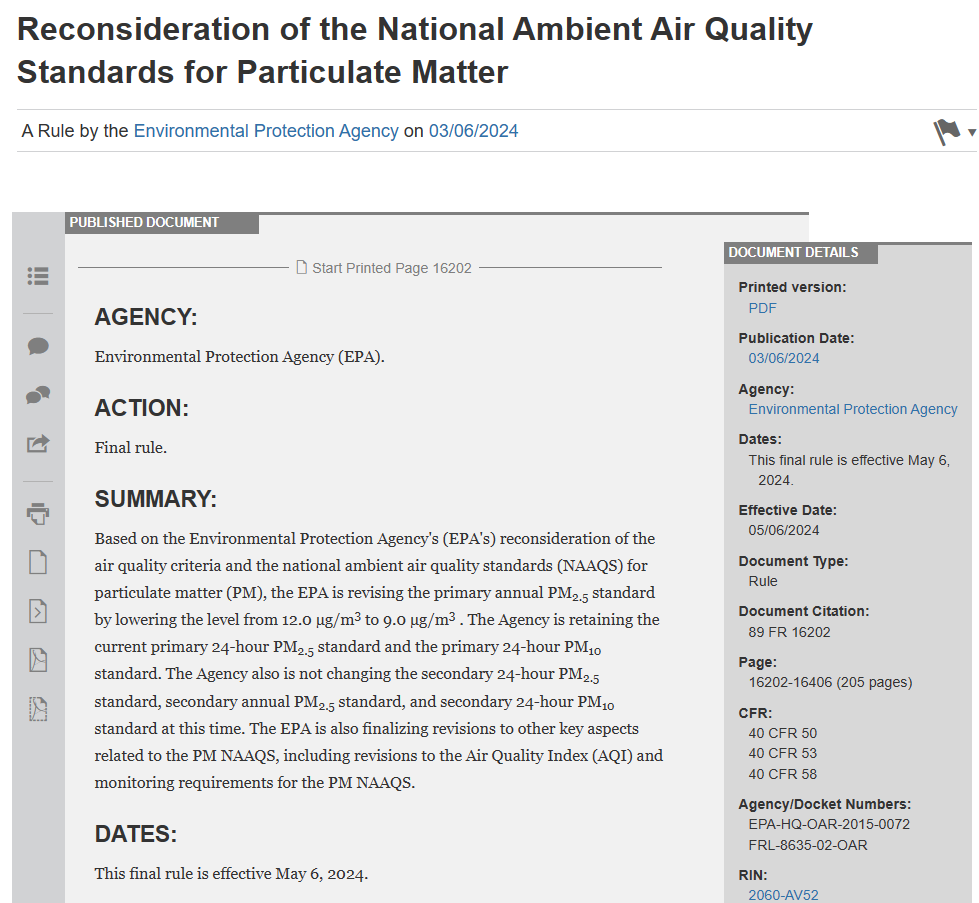The width and height of the screenshot is (979, 903).
Task: Open the double speech bubbles discussion icon
Action: (38, 395)
